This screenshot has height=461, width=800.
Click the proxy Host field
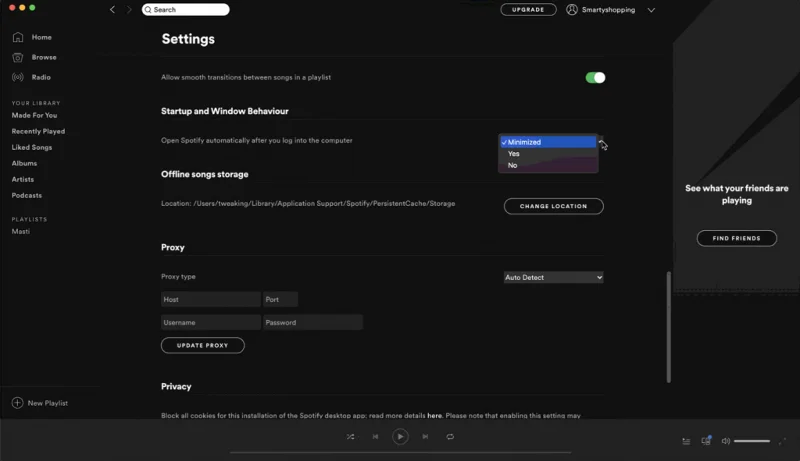click(211, 299)
